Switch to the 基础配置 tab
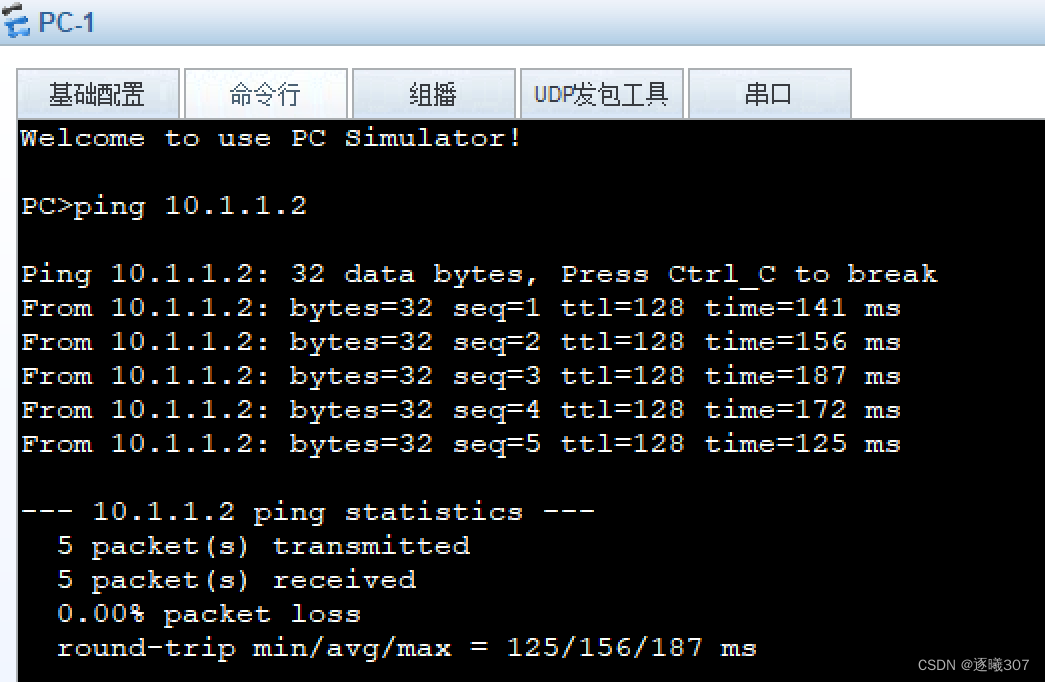This screenshot has height=682, width=1045. [x=97, y=93]
